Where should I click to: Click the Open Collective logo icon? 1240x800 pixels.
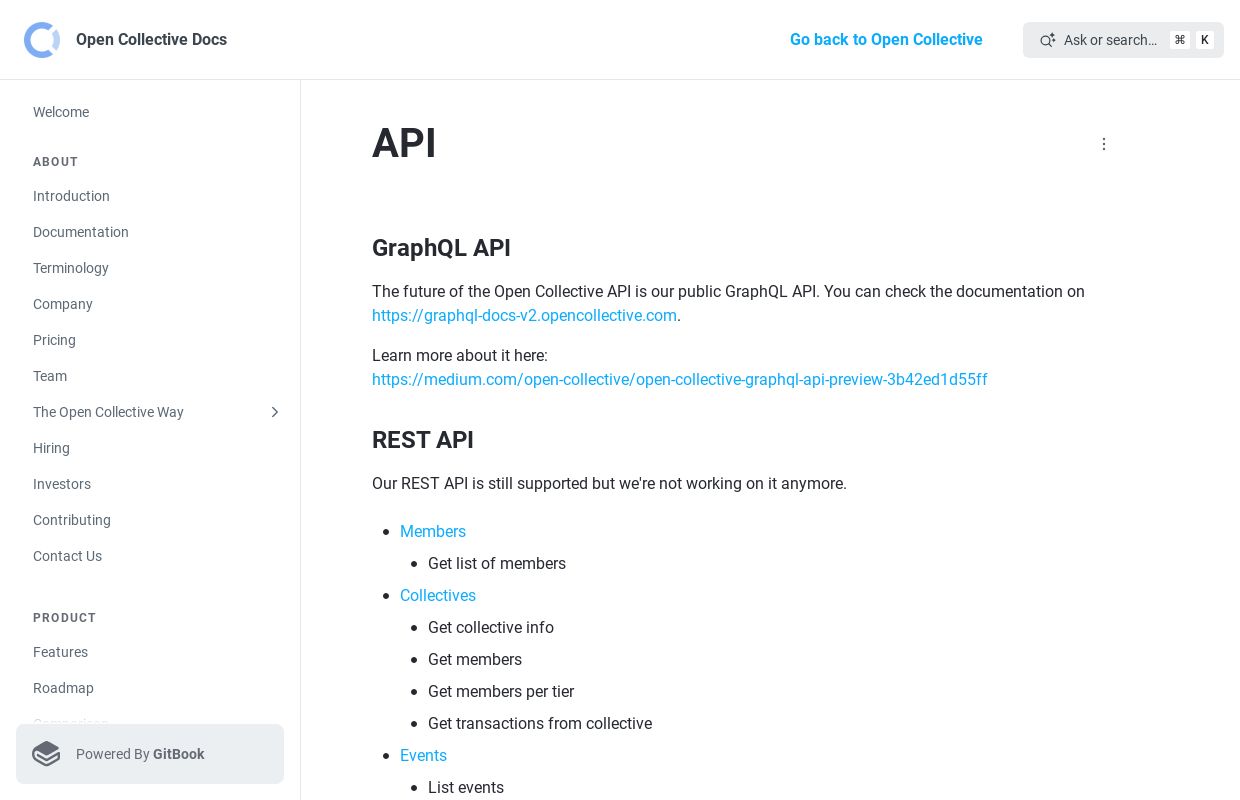click(42, 40)
